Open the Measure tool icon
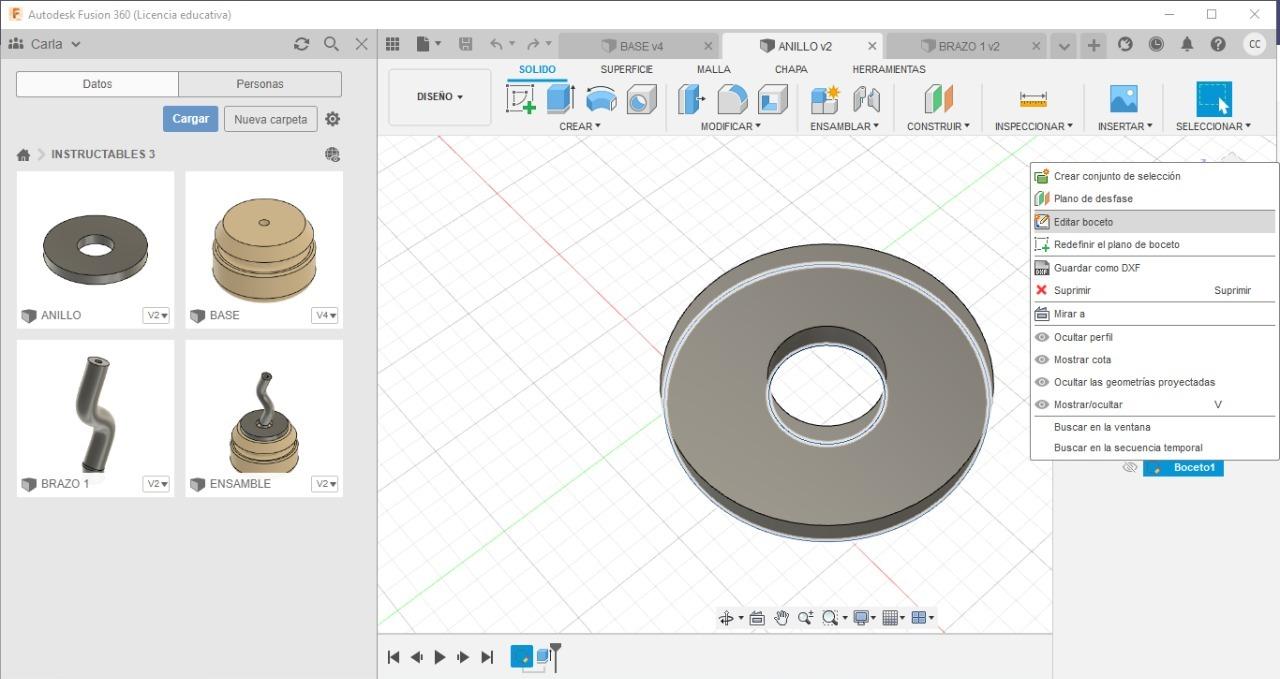This screenshot has width=1280, height=679. click(x=1033, y=99)
